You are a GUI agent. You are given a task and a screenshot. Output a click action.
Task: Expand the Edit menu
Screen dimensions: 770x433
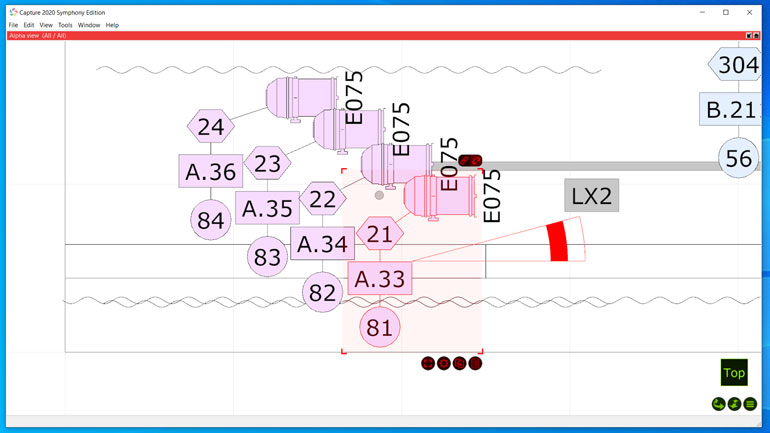[29, 25]
